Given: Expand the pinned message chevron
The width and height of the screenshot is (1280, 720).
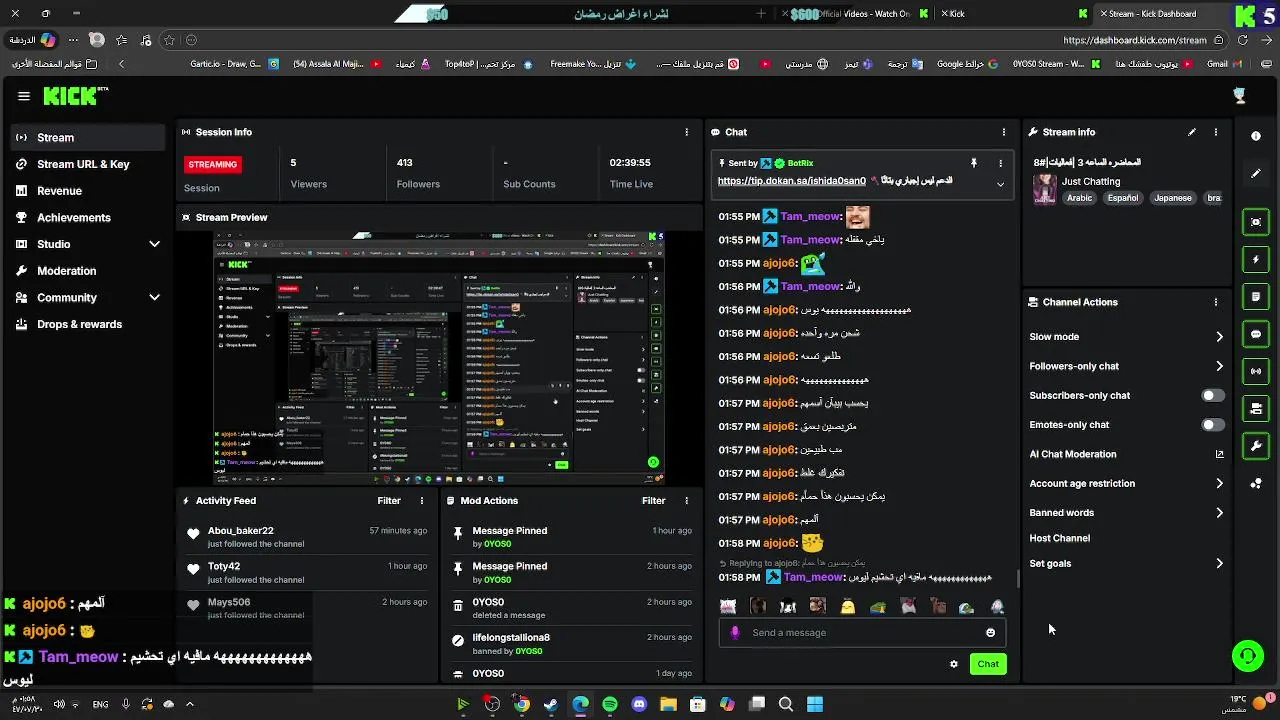Looking at the screenshot, I should (1000, 184).
